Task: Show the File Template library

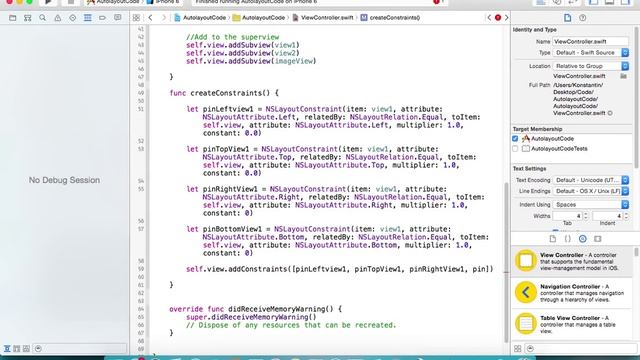Action: click(x=553, y=239)
